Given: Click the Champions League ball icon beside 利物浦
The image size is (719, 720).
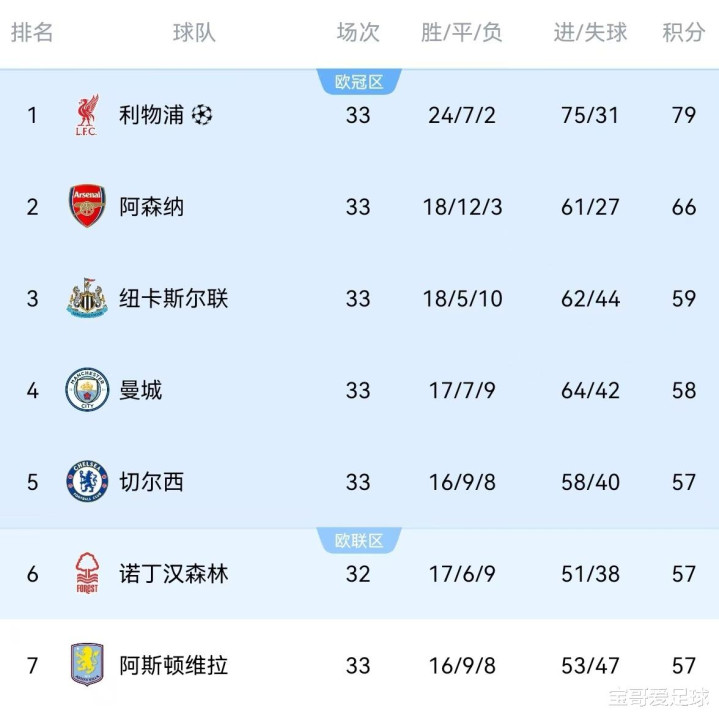Looking at the screenshot, I should point(202,115).
